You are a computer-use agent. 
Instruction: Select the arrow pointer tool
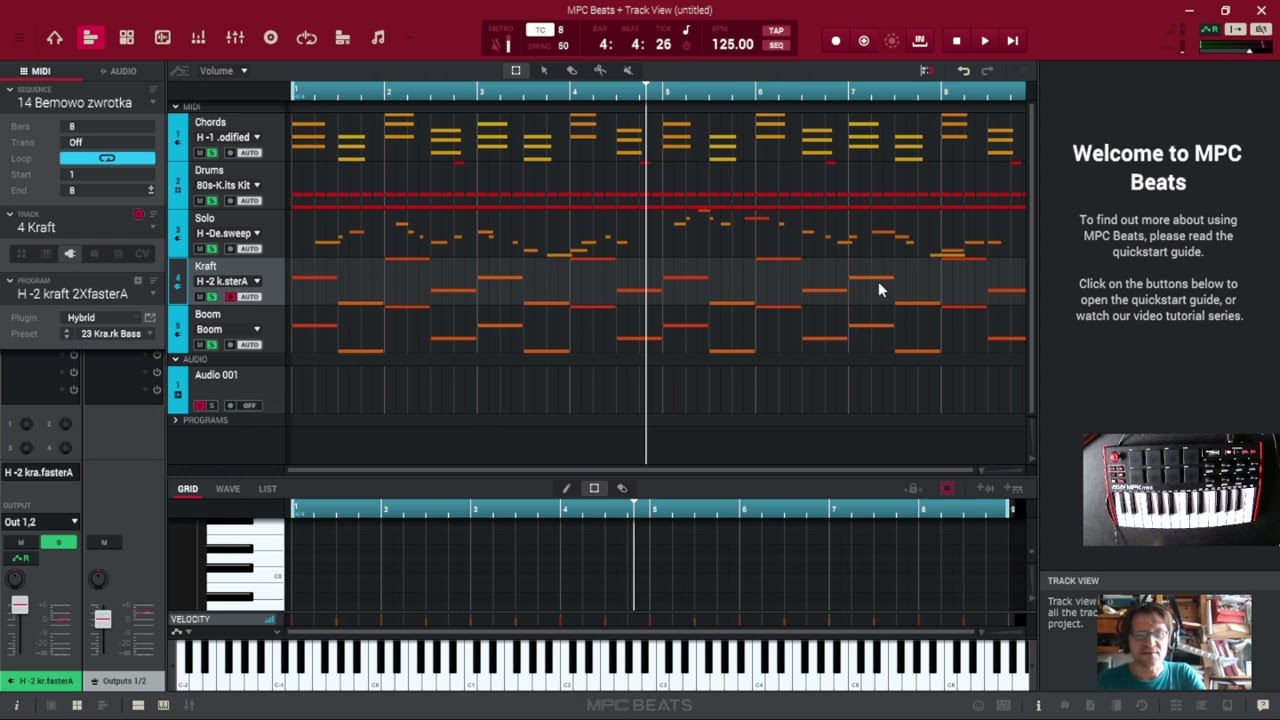point(544,71)
